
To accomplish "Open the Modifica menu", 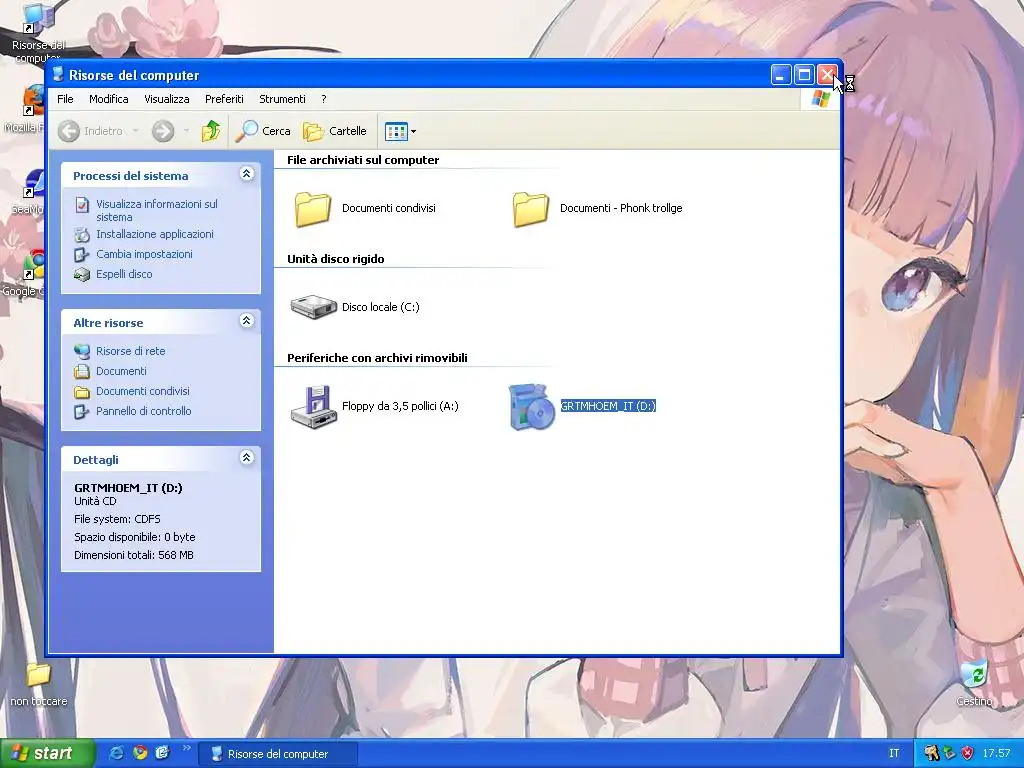I will 108,99.
